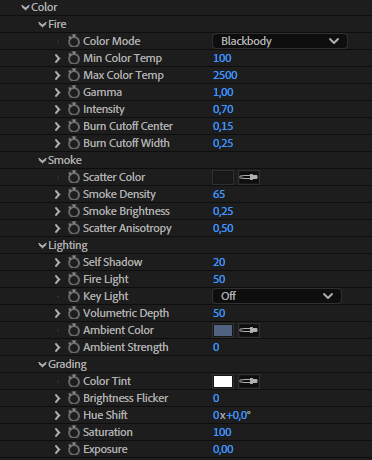The width and height of the screenshot is (372, 460).
Task: Toggle stopwatch for Key Light
Action: point(74,296)
